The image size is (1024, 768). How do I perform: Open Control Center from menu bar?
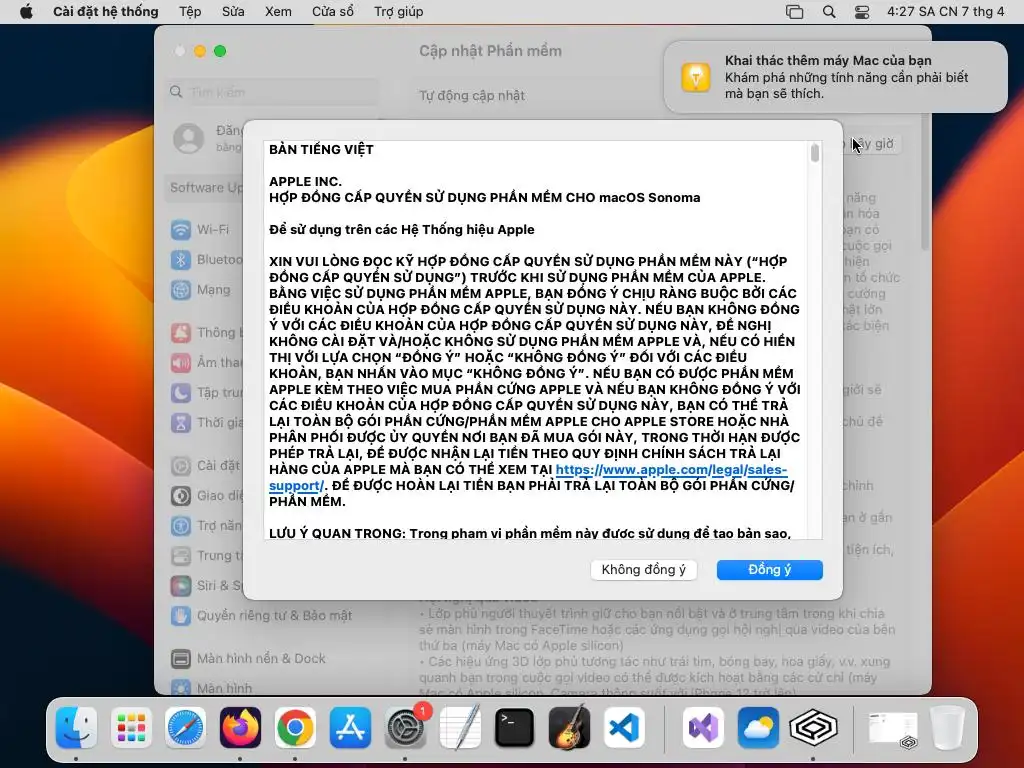point(862,12)
